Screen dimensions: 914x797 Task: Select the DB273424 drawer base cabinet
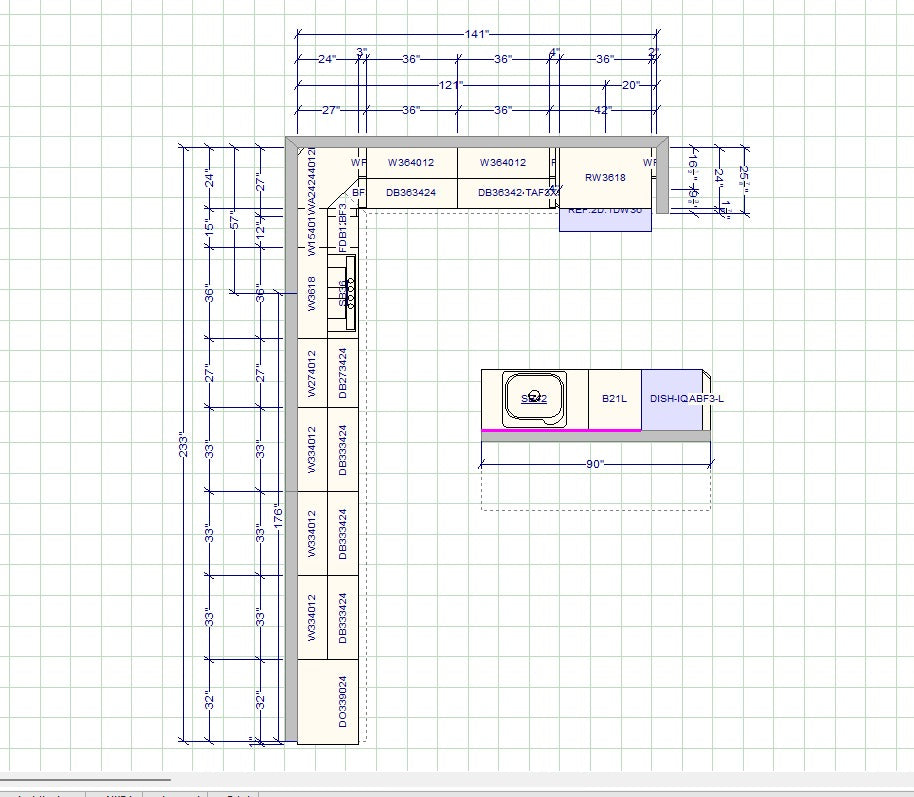tap(343, 373)
